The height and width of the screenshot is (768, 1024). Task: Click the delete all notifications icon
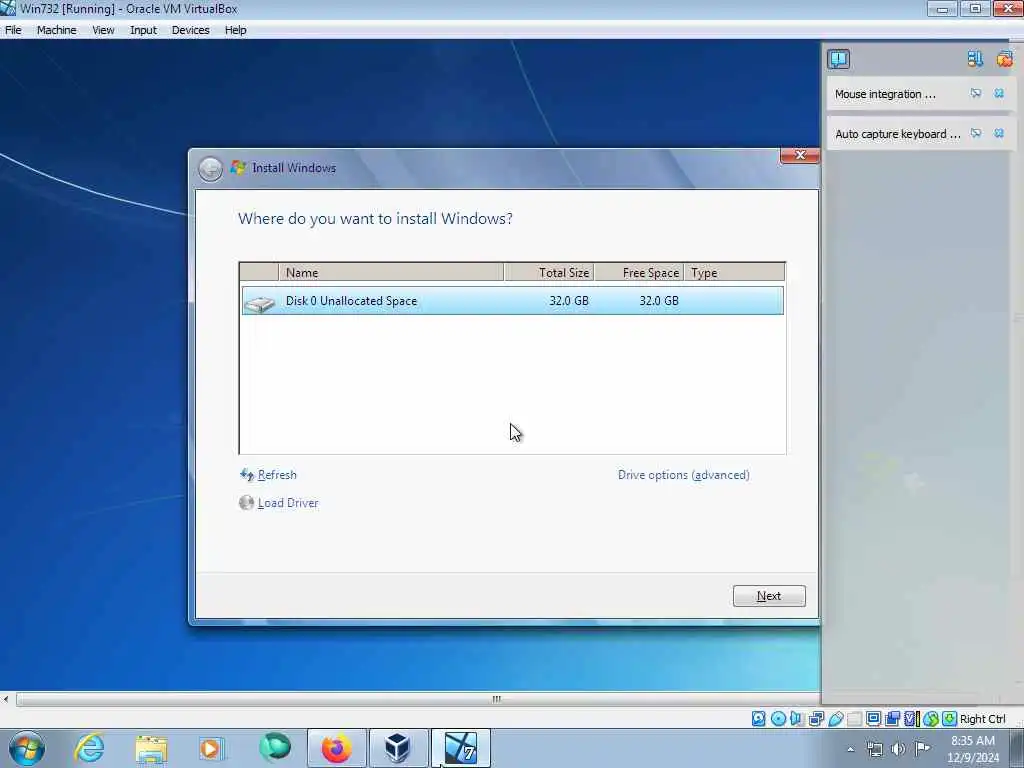[x=1004, y=59]
